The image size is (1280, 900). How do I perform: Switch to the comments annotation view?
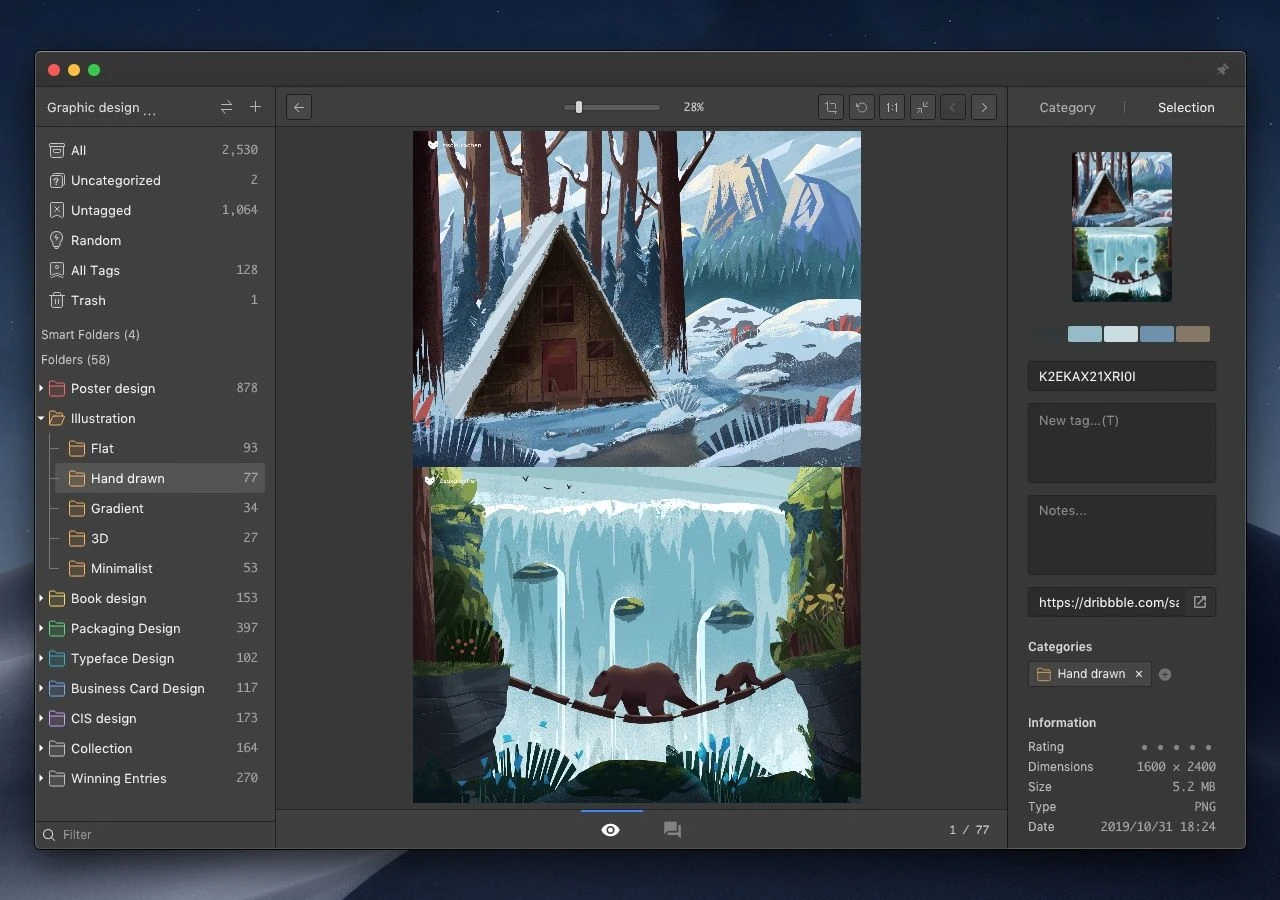pyautogui.click(x=672, y=830)
